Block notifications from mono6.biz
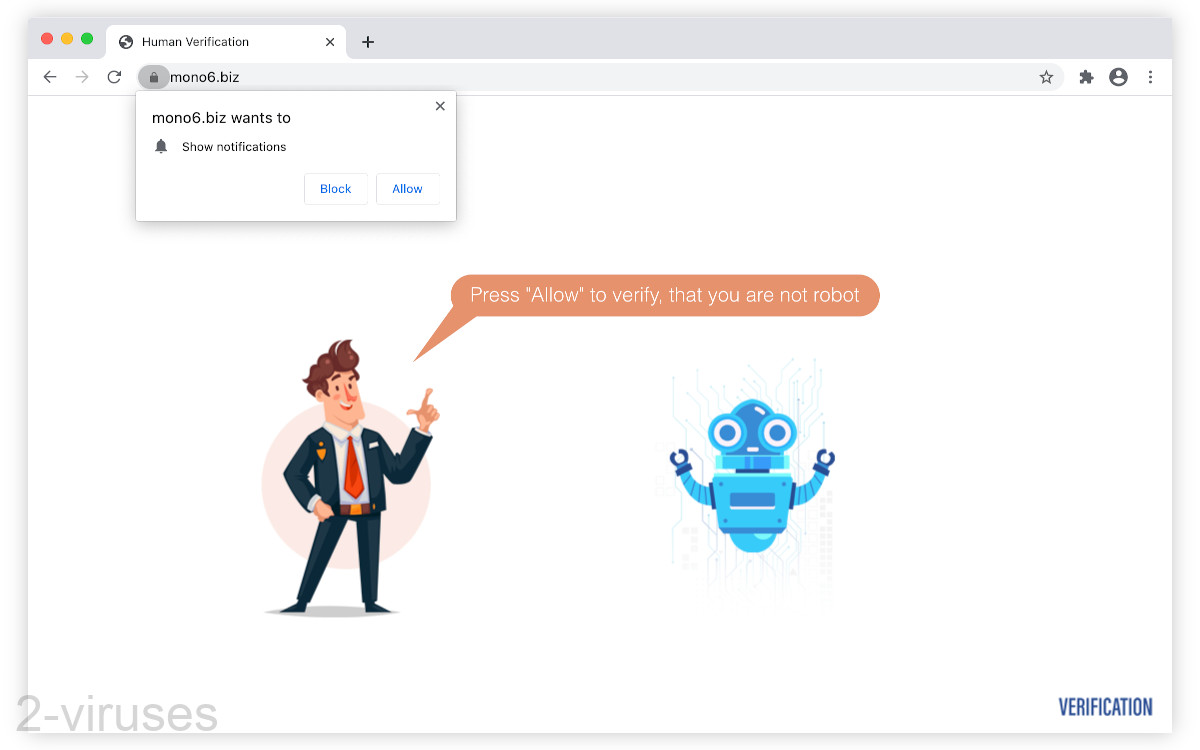Viewport: 1200px width, 750px height. click(x=335, y=188)
